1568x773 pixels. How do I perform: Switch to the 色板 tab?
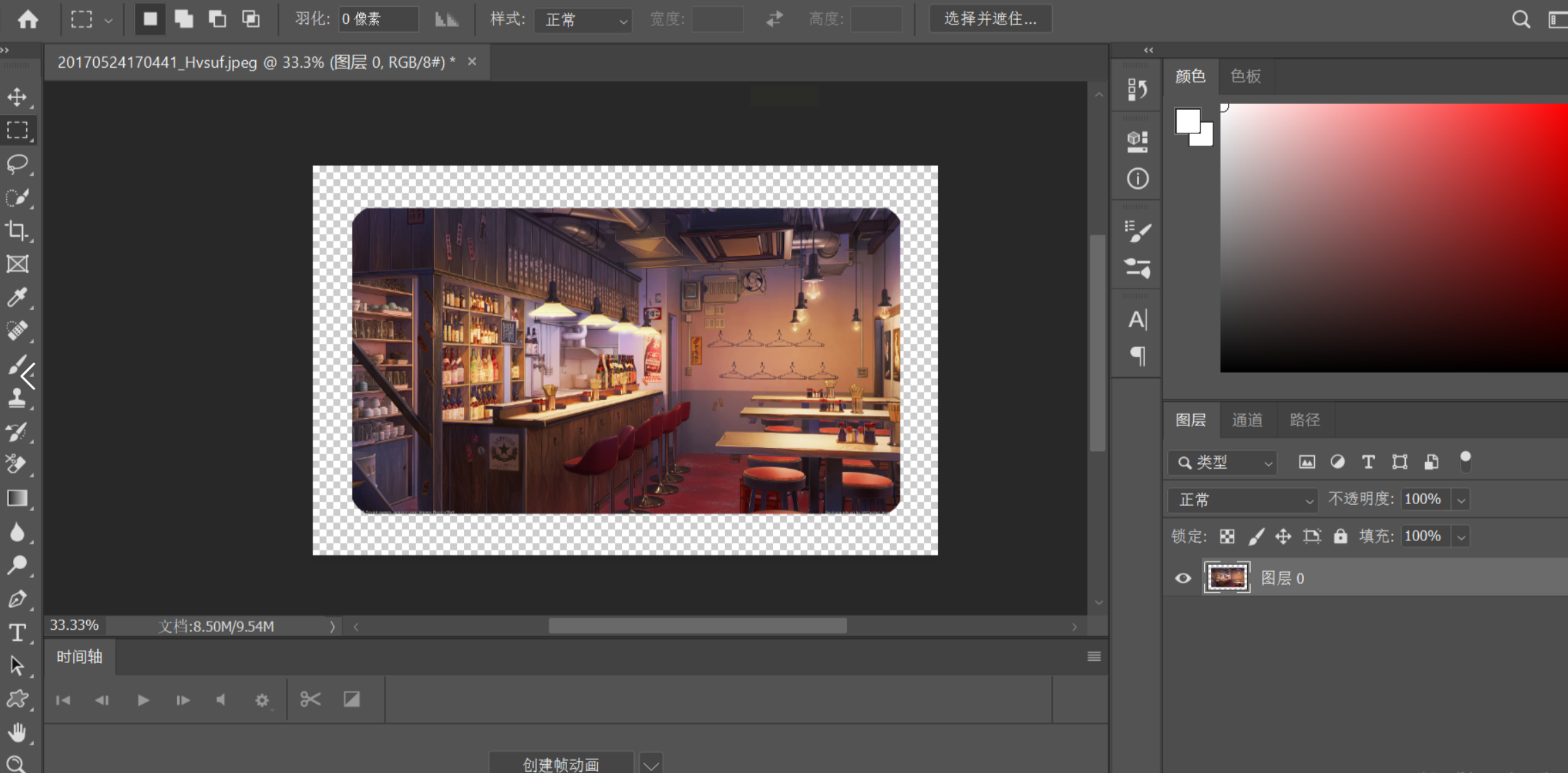tap(1245, 76)
